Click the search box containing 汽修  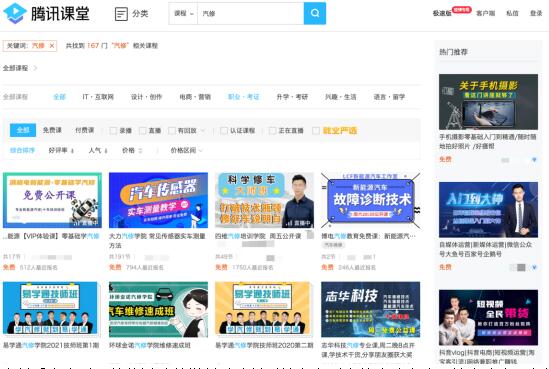[x=251, y=13]
